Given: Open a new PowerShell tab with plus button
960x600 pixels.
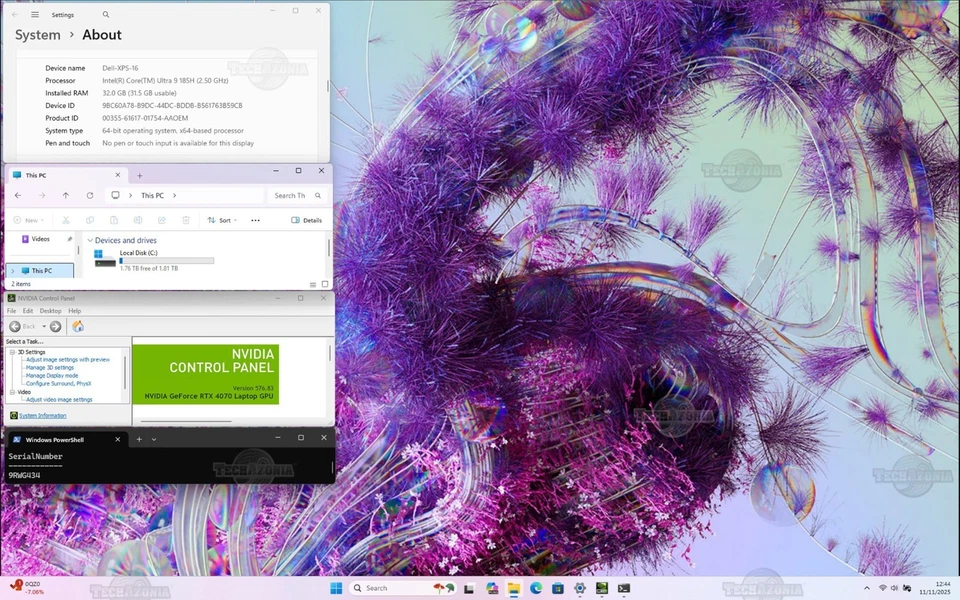Looking at the screenshot, I should (x=139, y=439).
